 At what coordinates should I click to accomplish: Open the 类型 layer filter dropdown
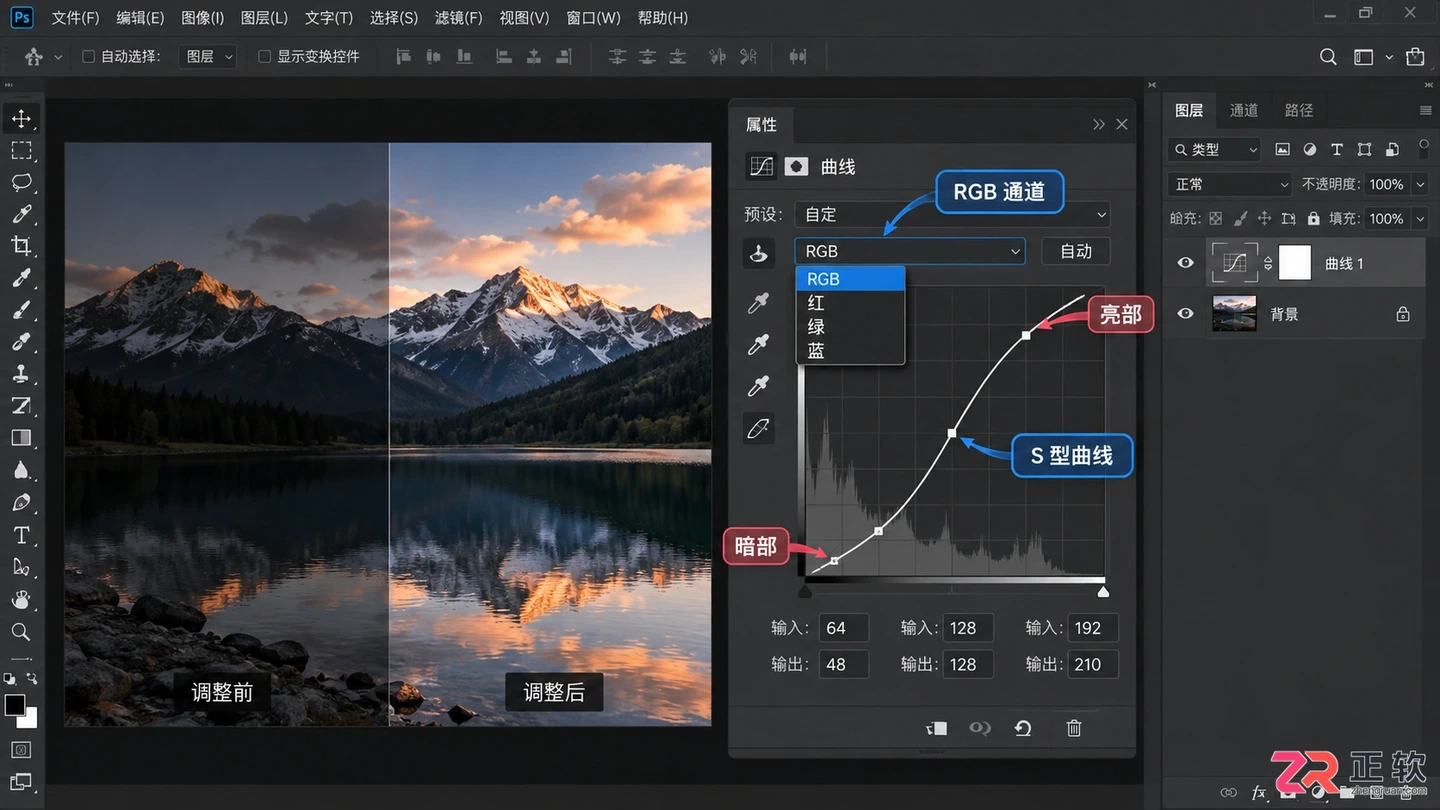click(1214, 149)
